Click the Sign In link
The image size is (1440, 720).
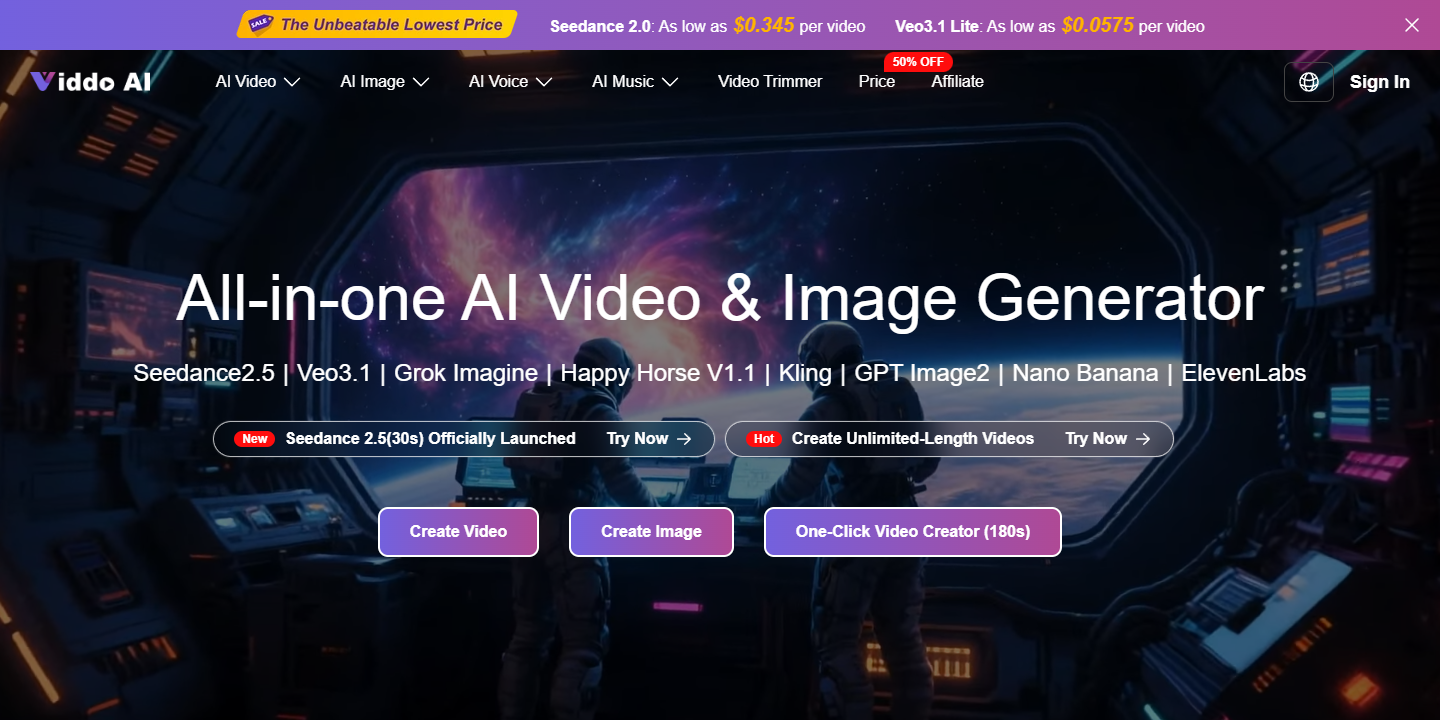click(1380, 82)
